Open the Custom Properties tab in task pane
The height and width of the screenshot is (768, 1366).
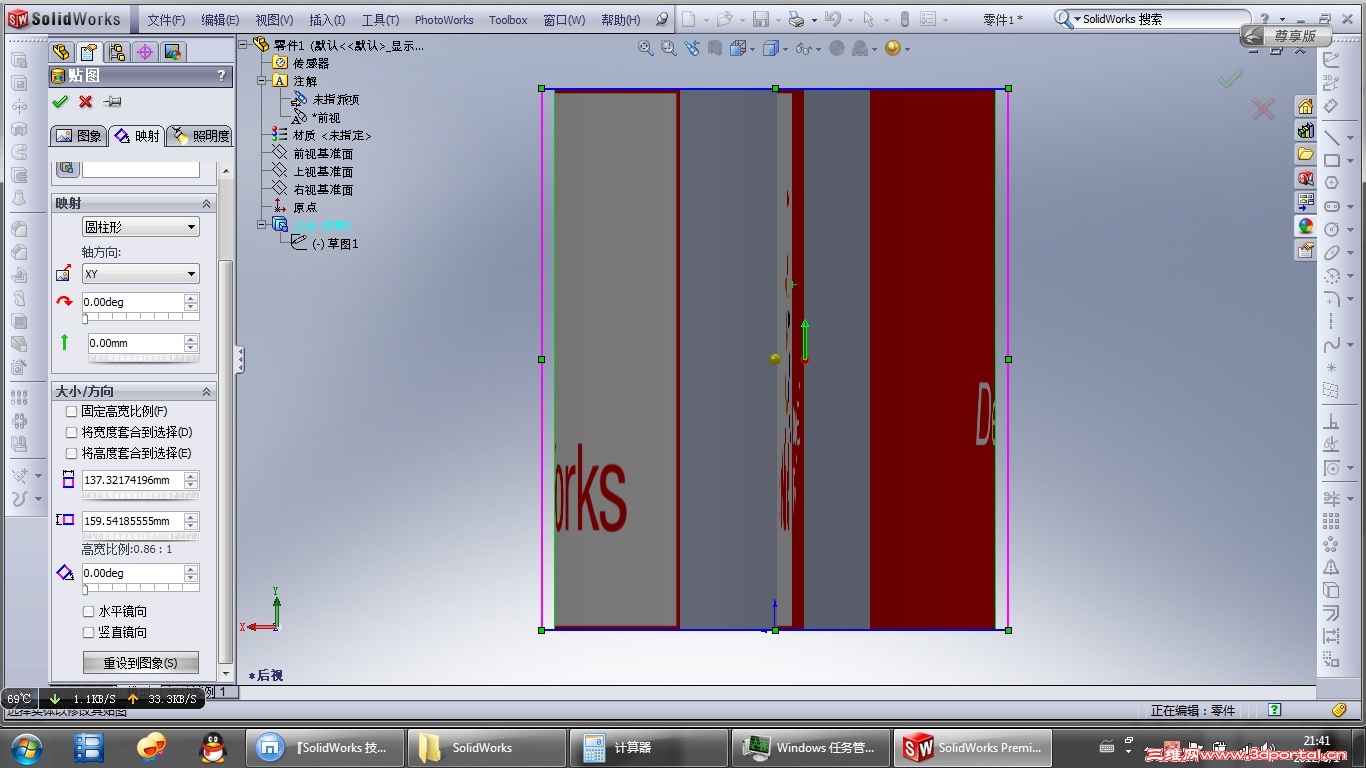1305,250
